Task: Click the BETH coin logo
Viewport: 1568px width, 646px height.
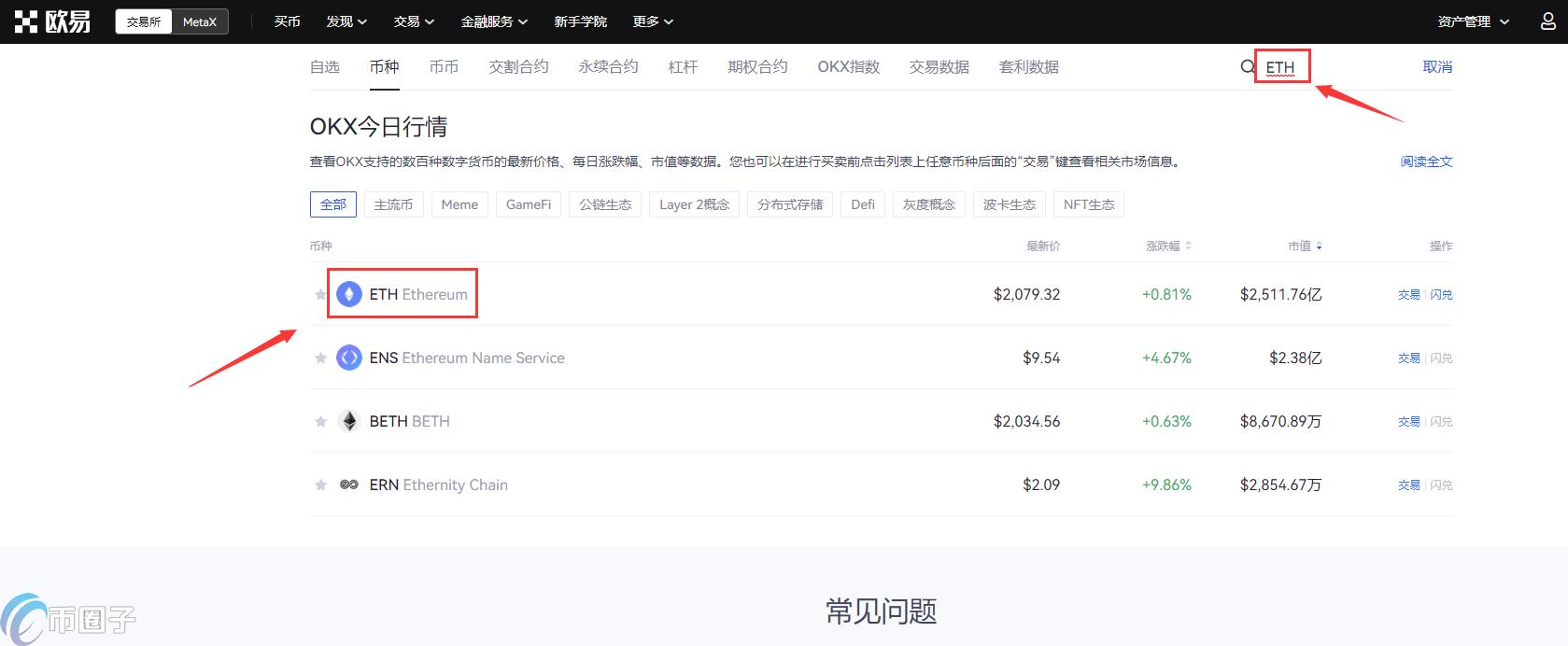Action: click(349, 422)
